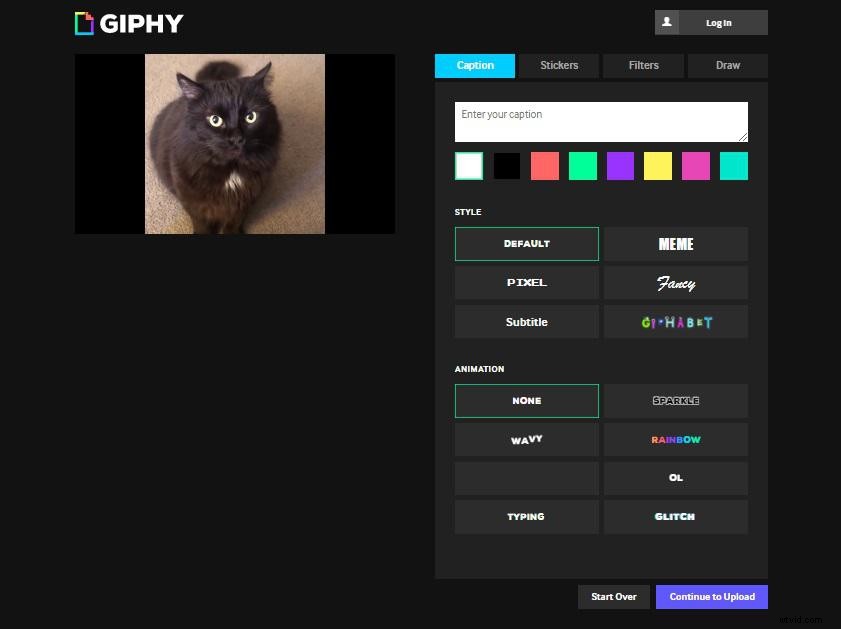Screen dimensions: 841x629
Task: Select the Fancy caption style
Action: (676, 282)
